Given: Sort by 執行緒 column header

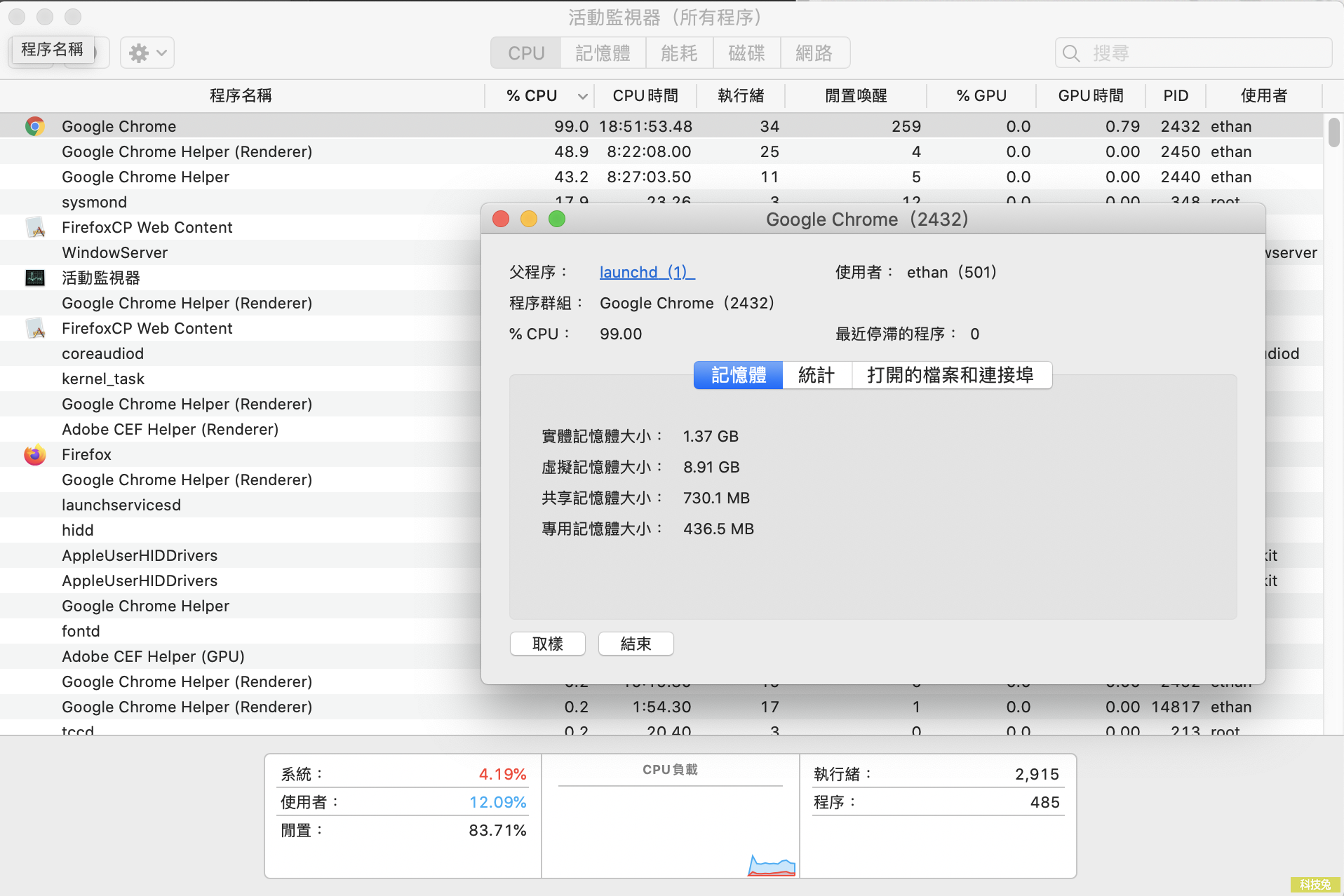Looking at the screenshot, I should (741, 96).
